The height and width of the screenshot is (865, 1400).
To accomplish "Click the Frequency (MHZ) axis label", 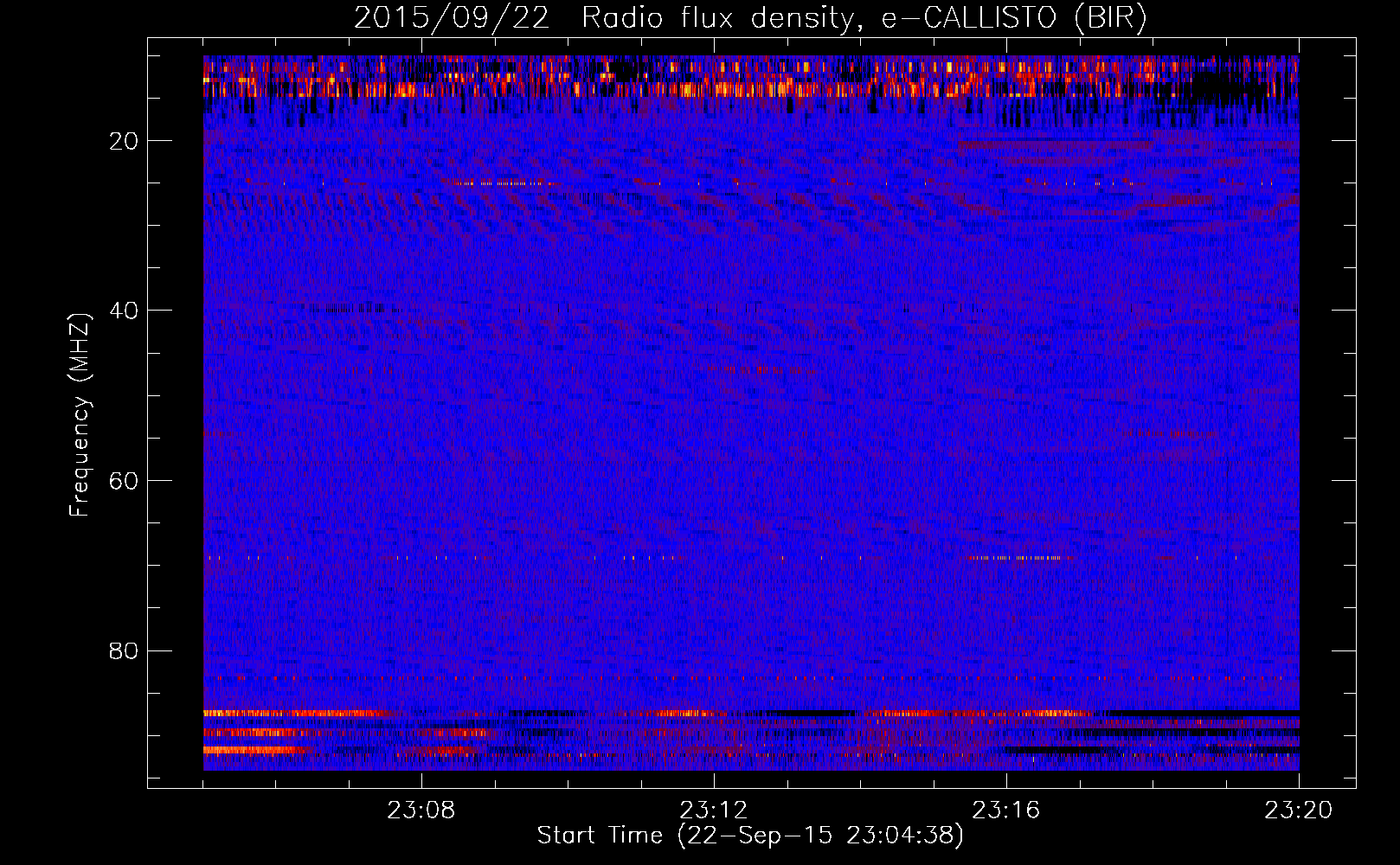I will tap(80, 415).
